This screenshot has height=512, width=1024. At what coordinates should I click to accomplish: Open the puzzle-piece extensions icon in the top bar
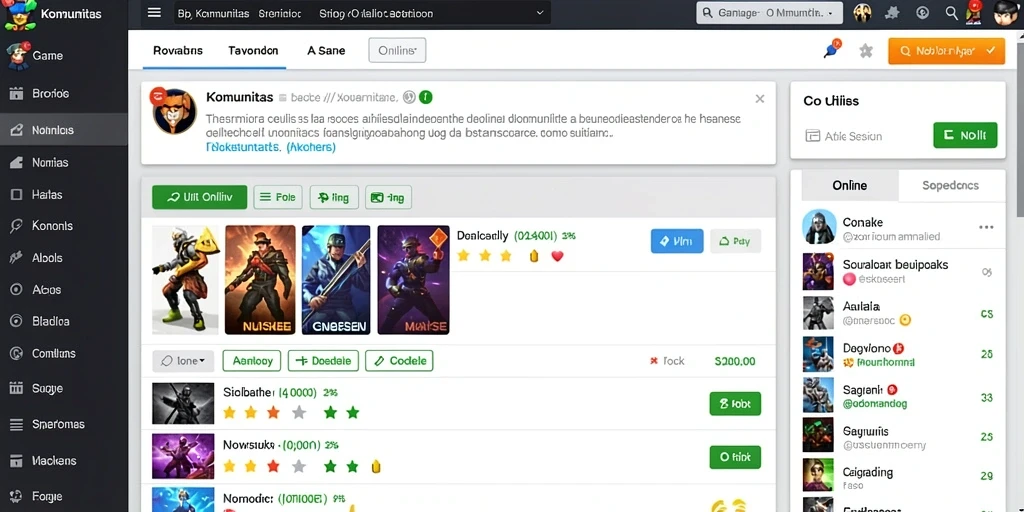click(891, 12)
